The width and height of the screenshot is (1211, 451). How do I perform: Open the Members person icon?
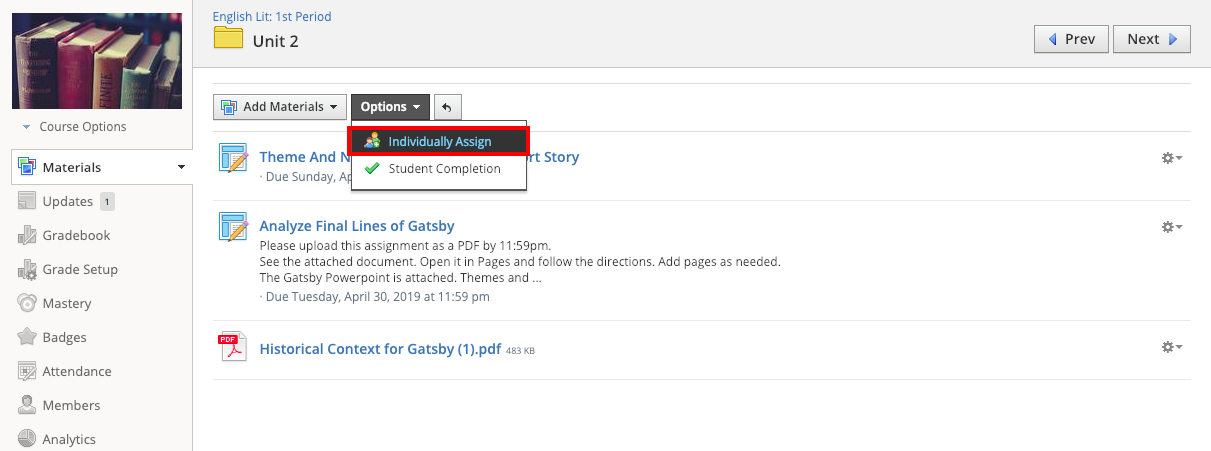click(27, 406)
